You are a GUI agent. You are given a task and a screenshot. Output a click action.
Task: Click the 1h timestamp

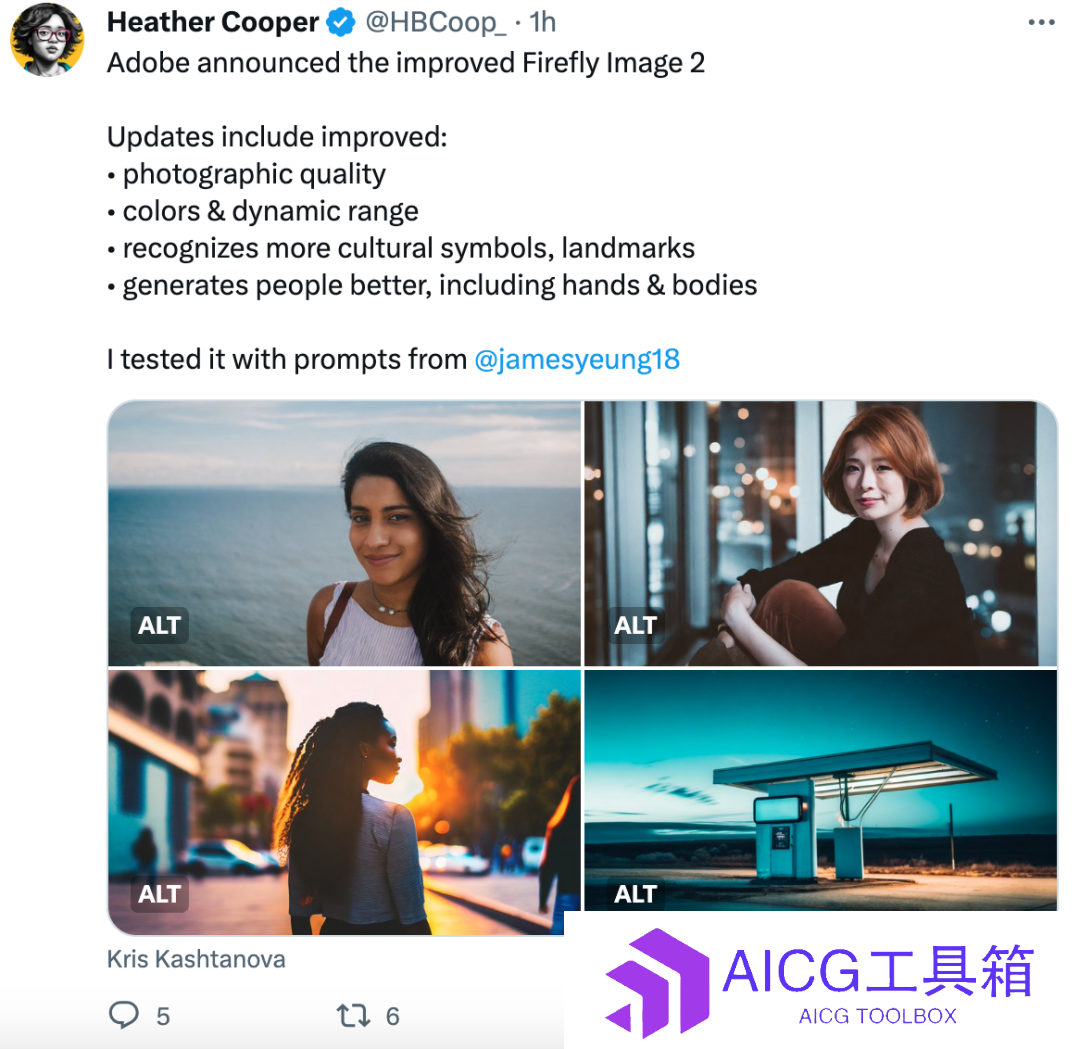click(x=543, y=23)
